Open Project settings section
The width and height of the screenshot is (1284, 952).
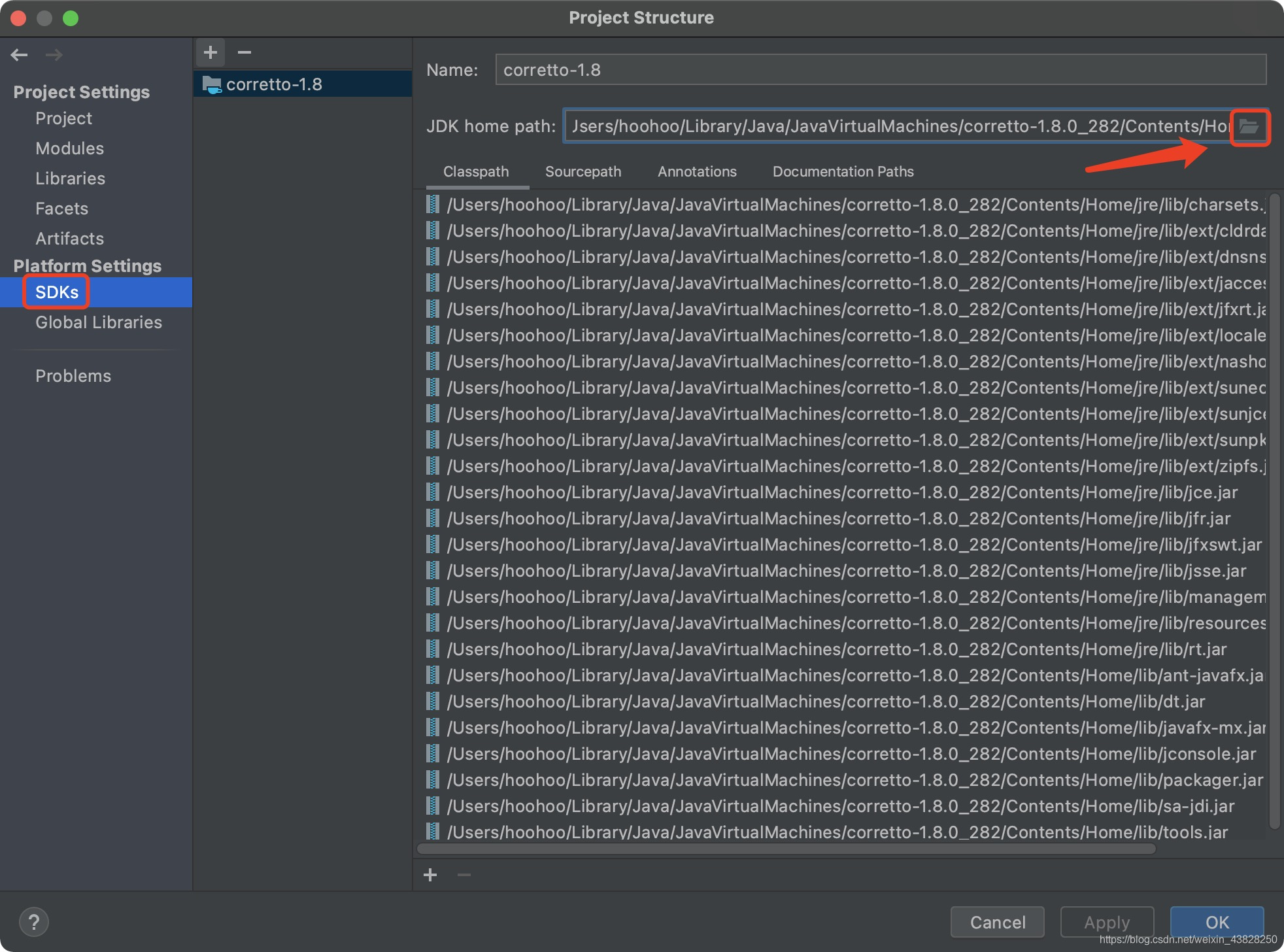click(x=63, y=118)
